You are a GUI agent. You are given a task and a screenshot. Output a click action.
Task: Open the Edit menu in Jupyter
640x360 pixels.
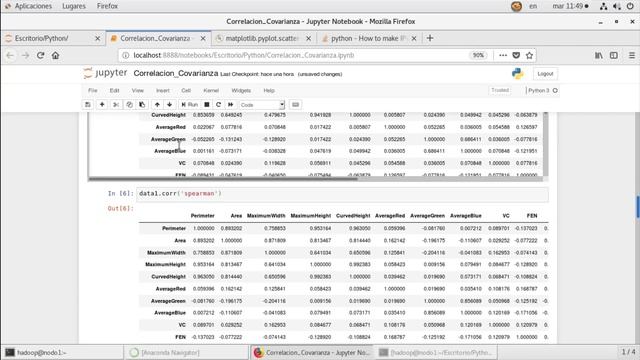(114, 91)
